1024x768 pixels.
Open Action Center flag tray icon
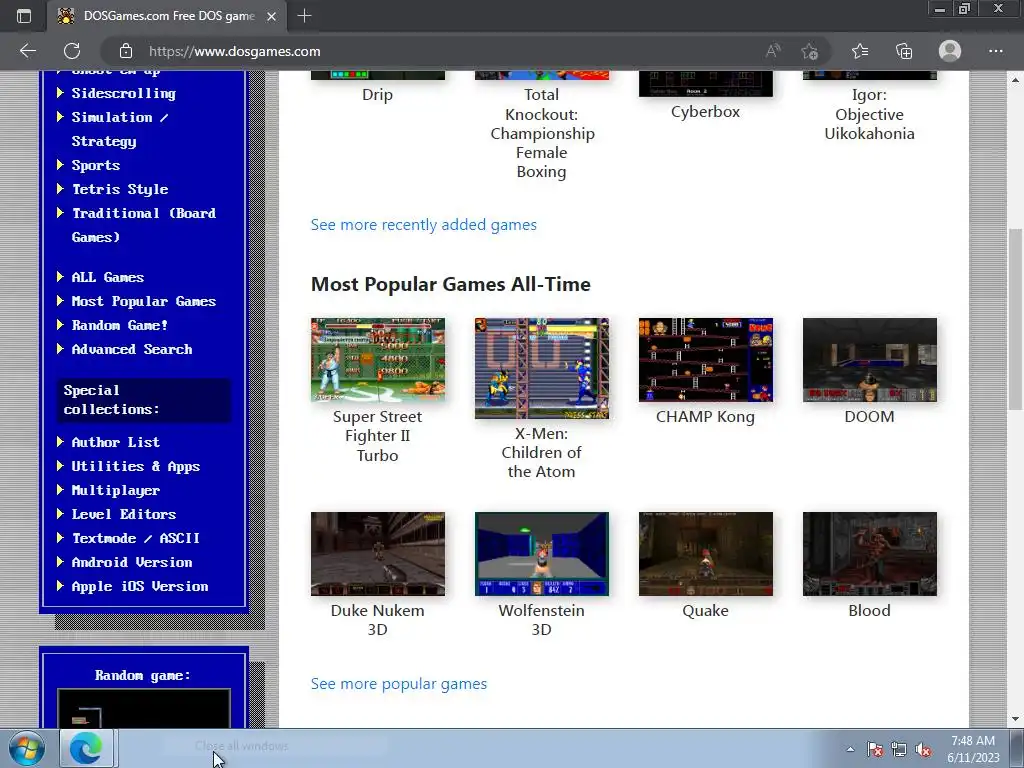875,750
